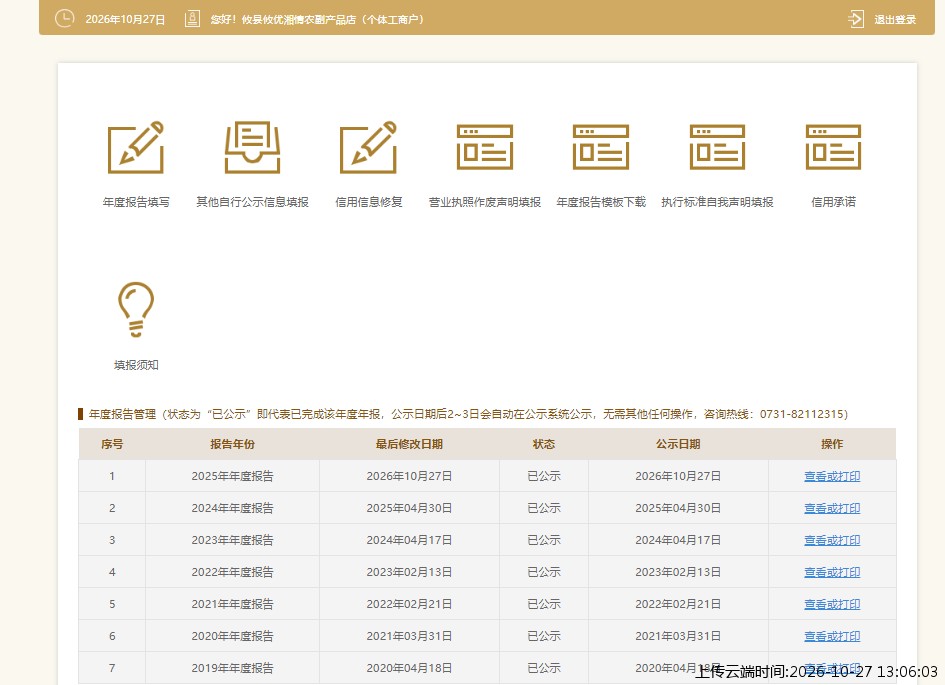
Task: View or print the 2023年年度报告
Action: [832, 540]
